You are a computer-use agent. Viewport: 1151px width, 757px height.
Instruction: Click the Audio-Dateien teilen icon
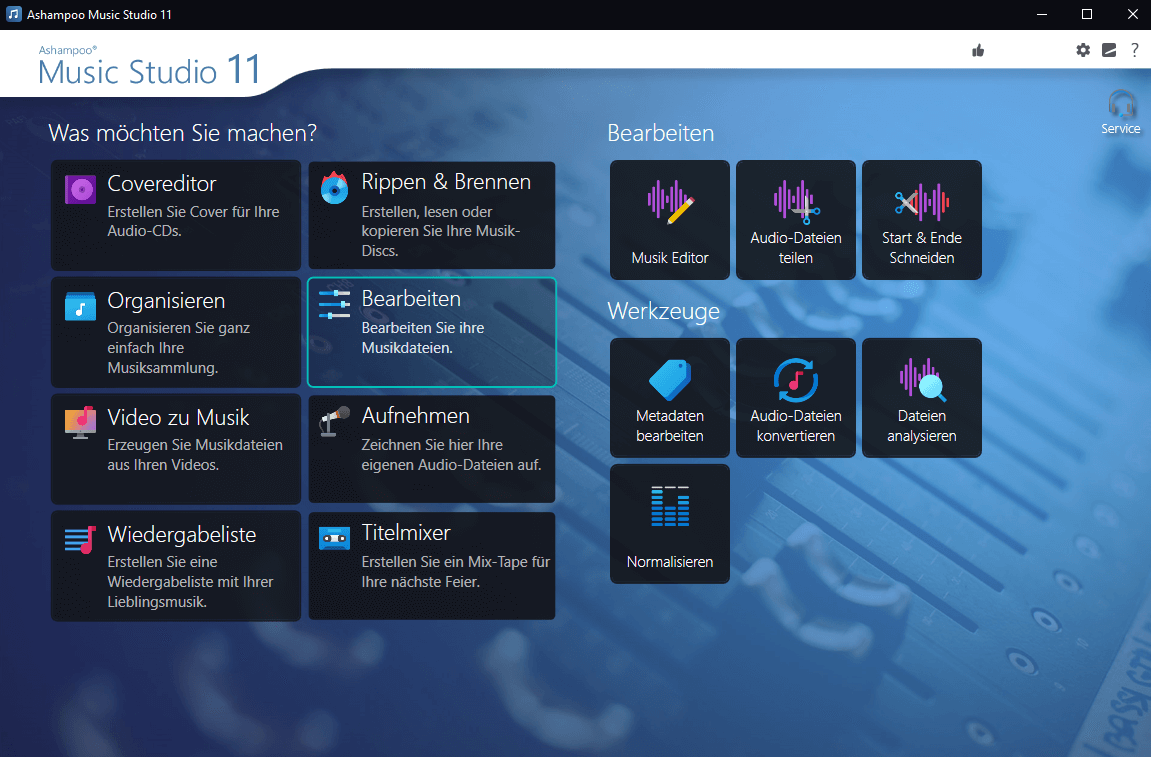click(796, 201)
